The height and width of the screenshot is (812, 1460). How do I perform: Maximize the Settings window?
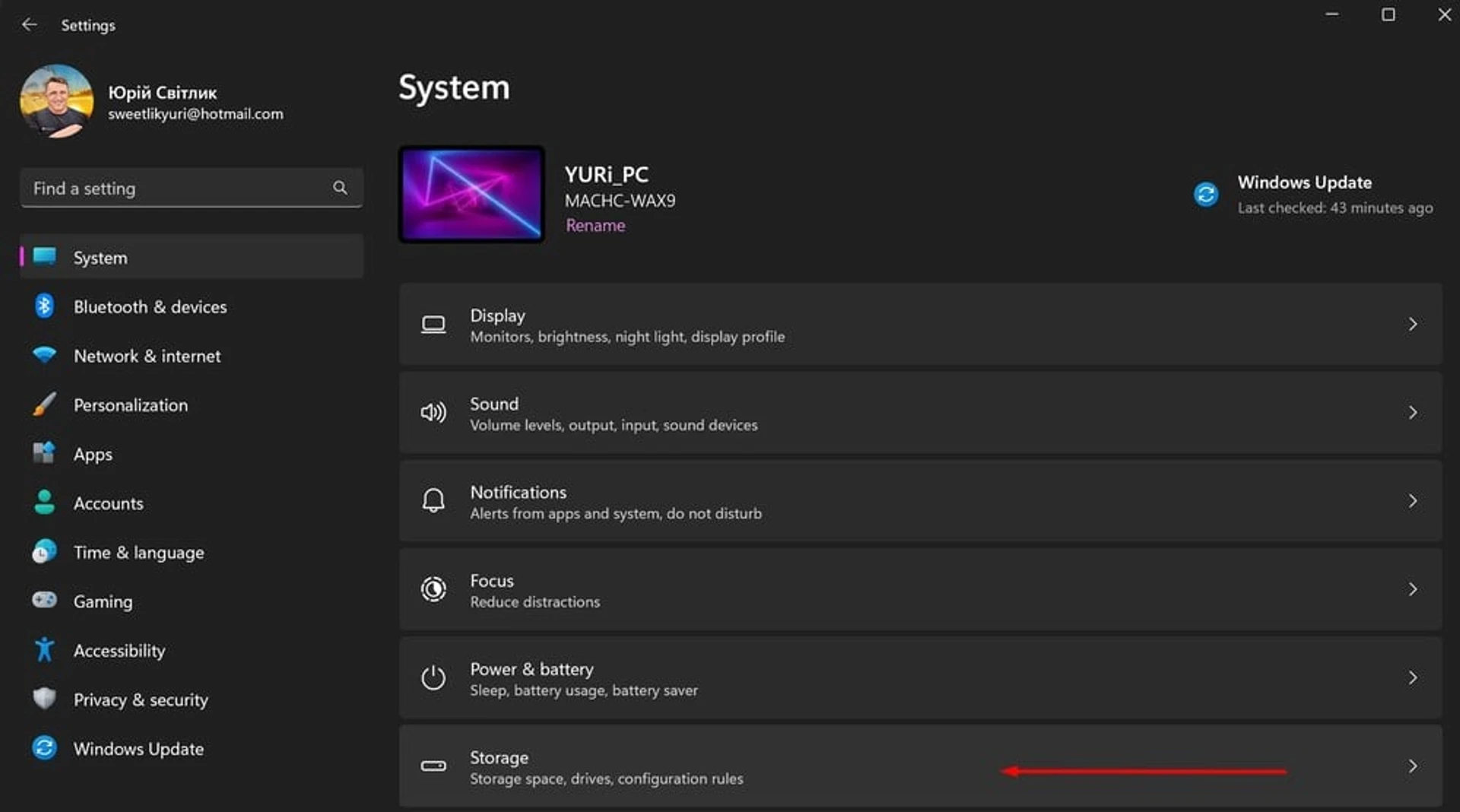(x=1389, y=14)
